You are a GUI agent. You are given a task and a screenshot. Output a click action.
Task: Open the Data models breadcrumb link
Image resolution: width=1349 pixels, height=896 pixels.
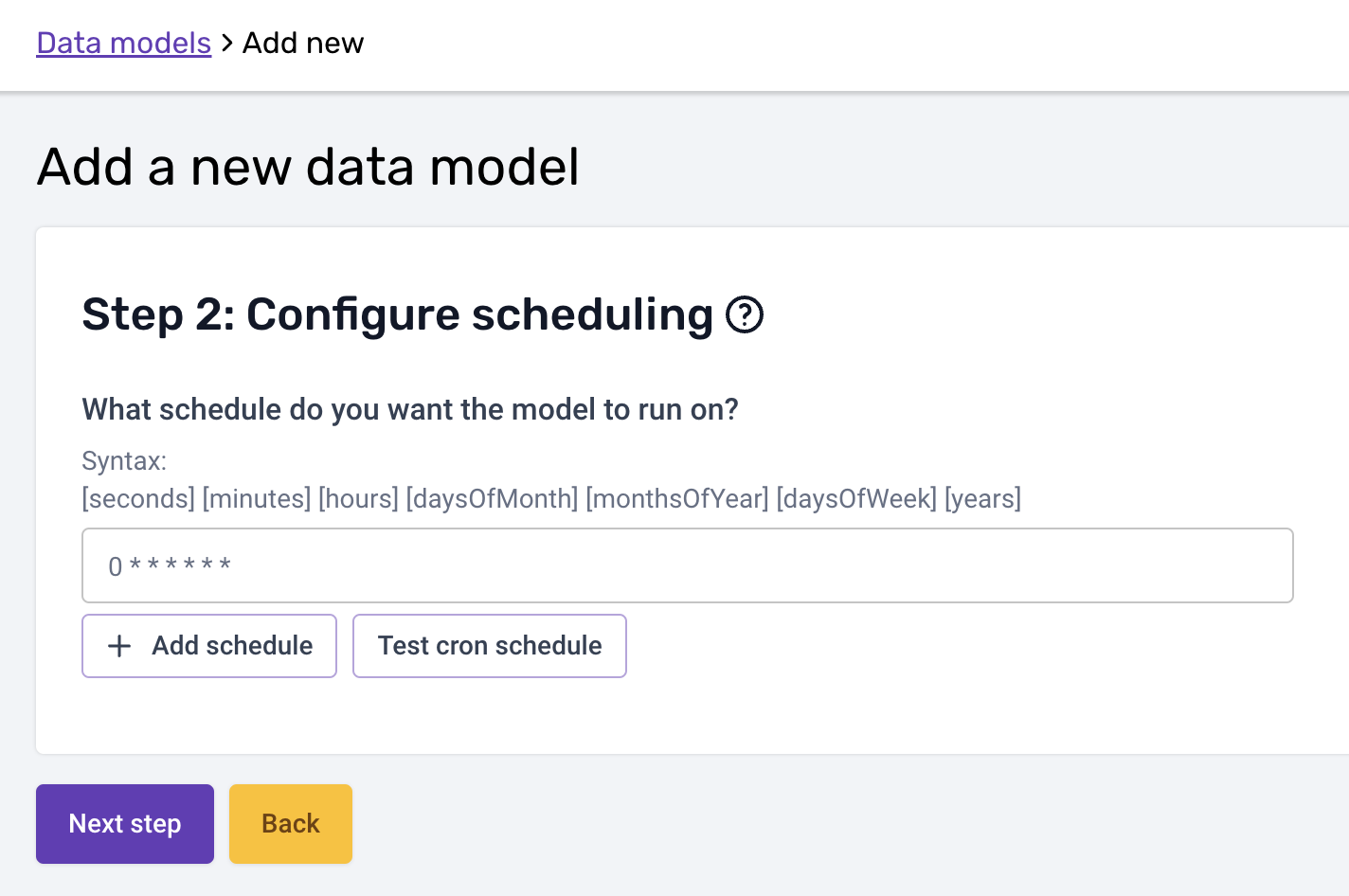tap(123, 43)
